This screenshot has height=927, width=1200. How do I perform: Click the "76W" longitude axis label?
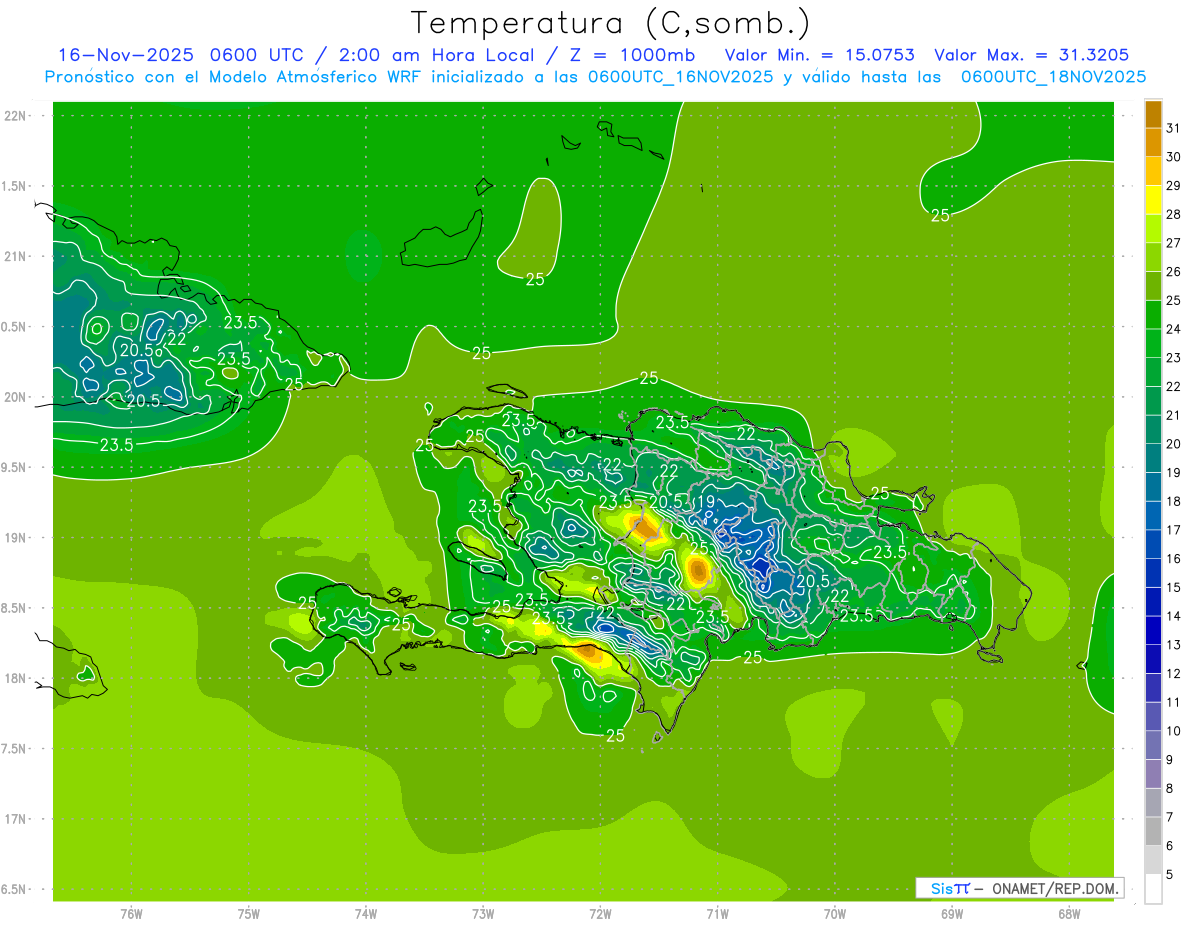131,914
